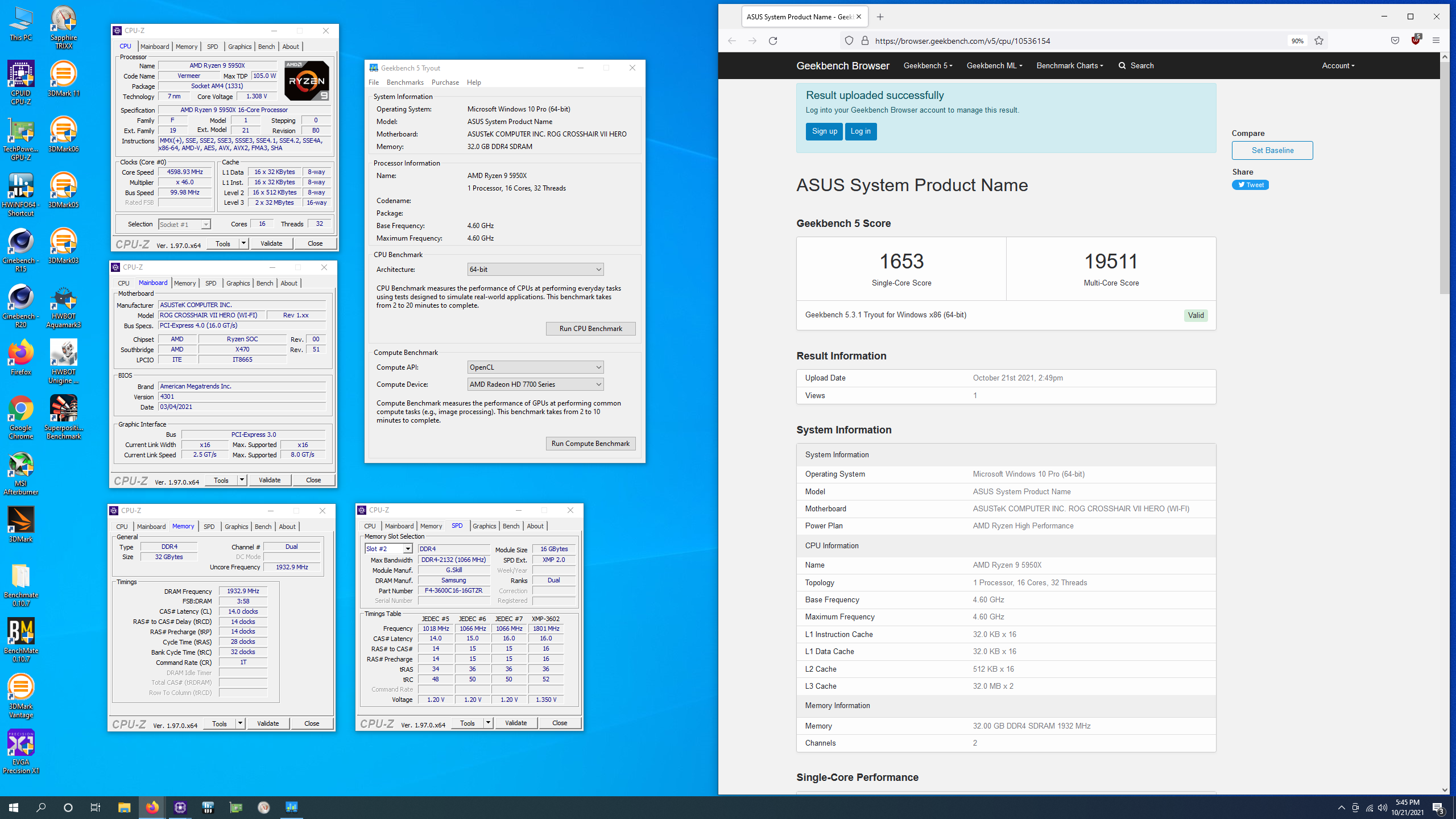The width and height of the screenshot is (1456, 819).
Task: Open Task View in taskbar
Action: [x=96, y=807]
